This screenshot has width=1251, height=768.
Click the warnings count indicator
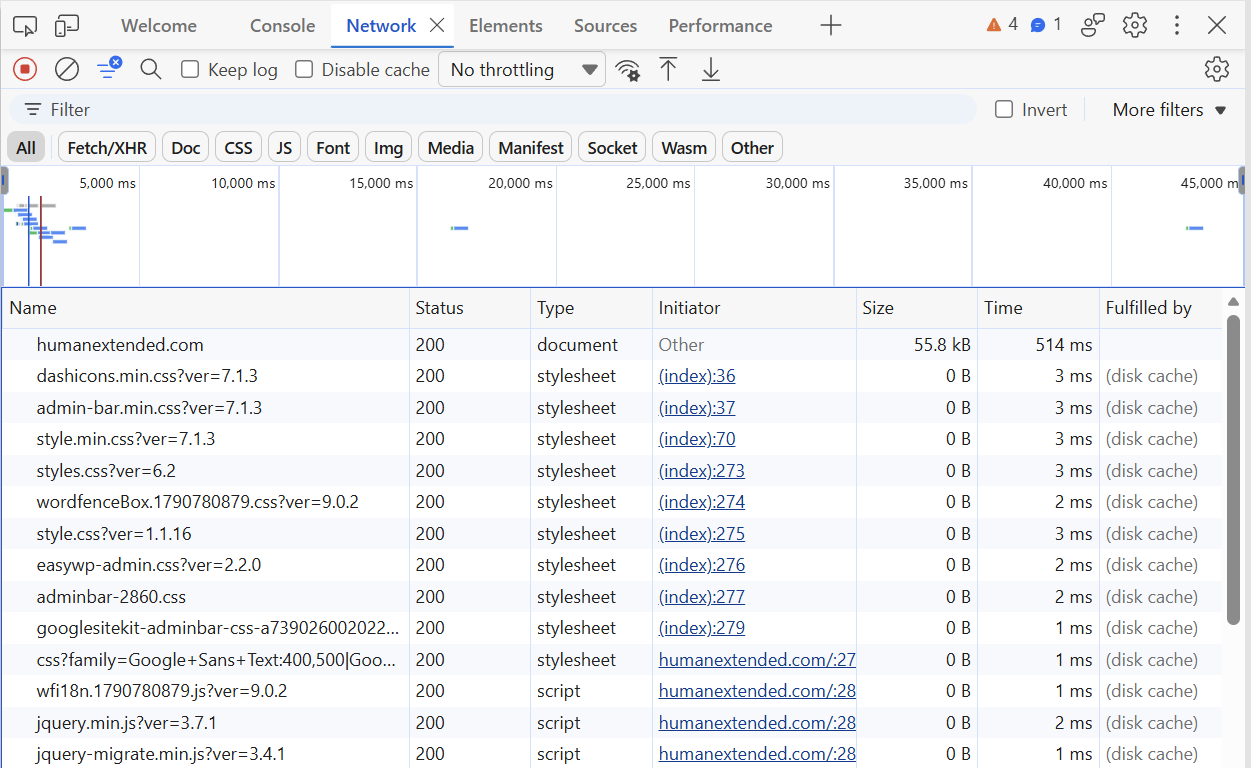[1002, 25]
